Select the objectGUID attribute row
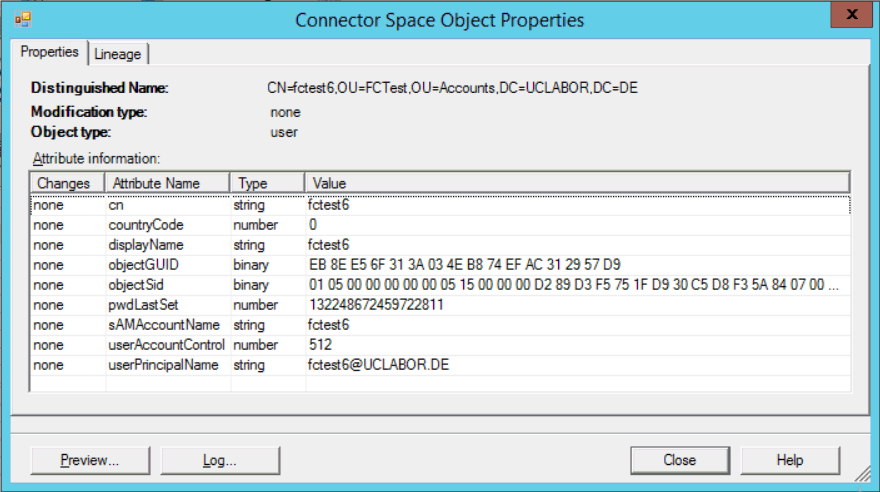The height and width of the screenshot is (492, 880). [x=441, y=265]
